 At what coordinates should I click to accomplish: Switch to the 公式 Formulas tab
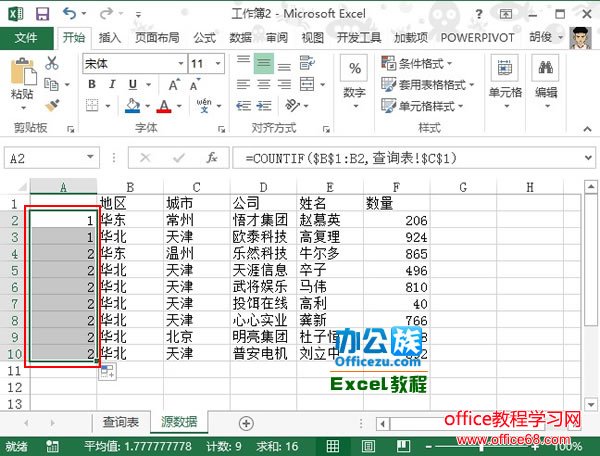point(204,37)
